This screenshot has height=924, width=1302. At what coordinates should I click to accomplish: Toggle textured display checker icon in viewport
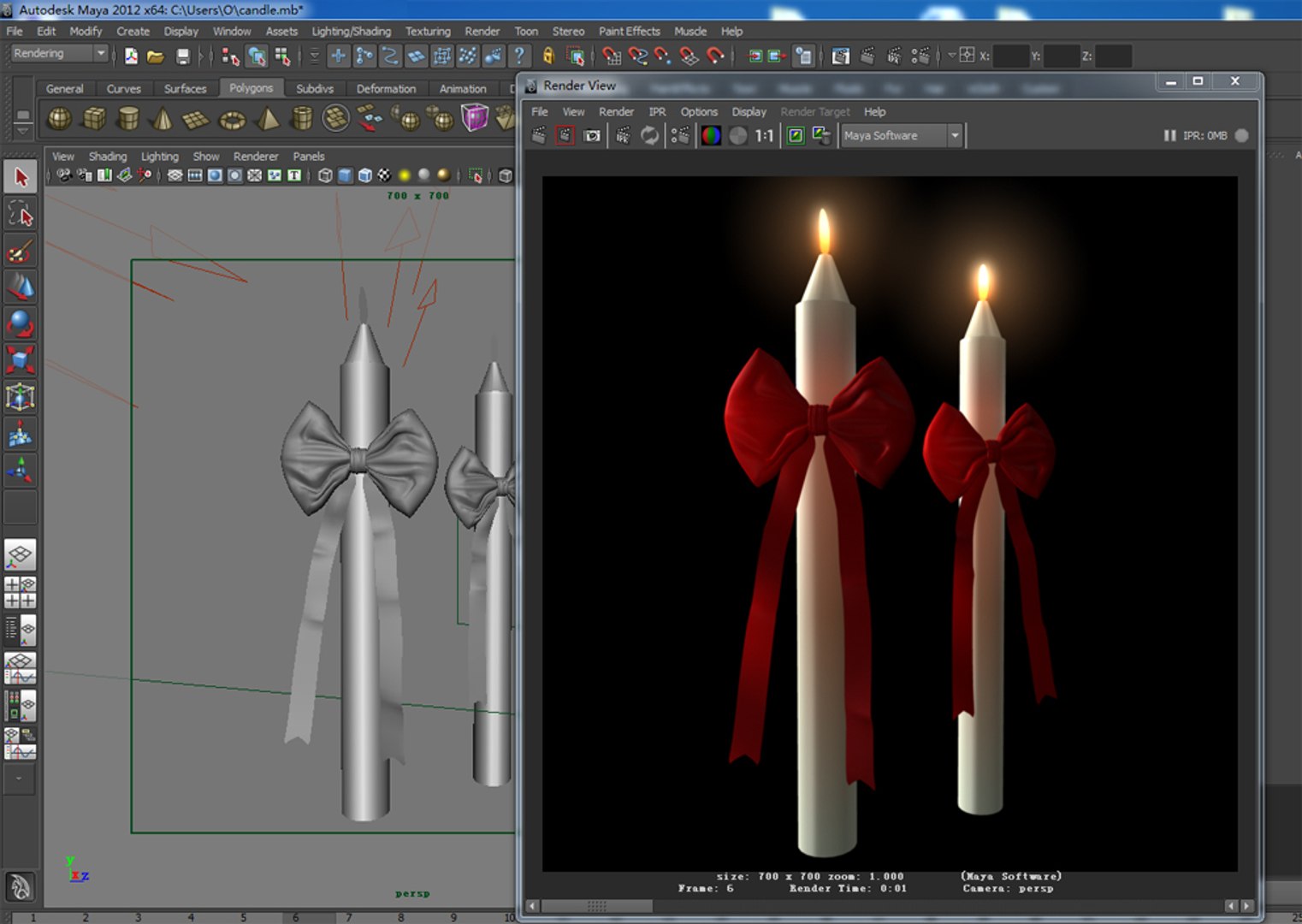(384, 175)
